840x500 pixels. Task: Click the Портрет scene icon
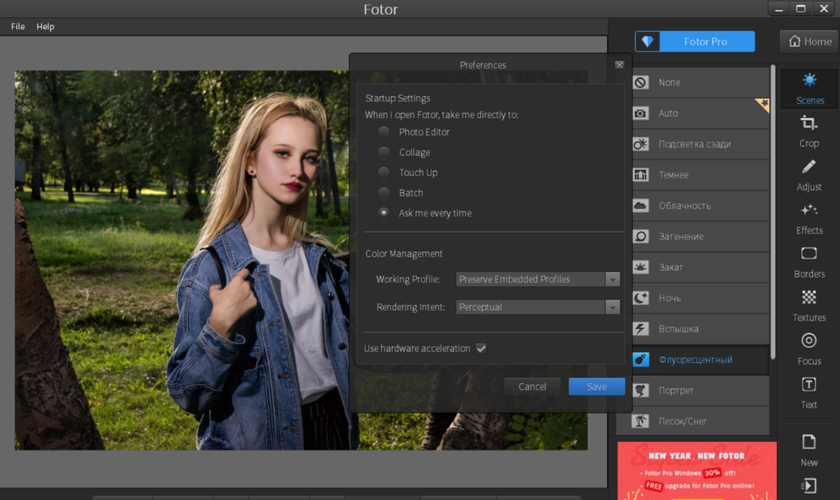coord(641,390)
